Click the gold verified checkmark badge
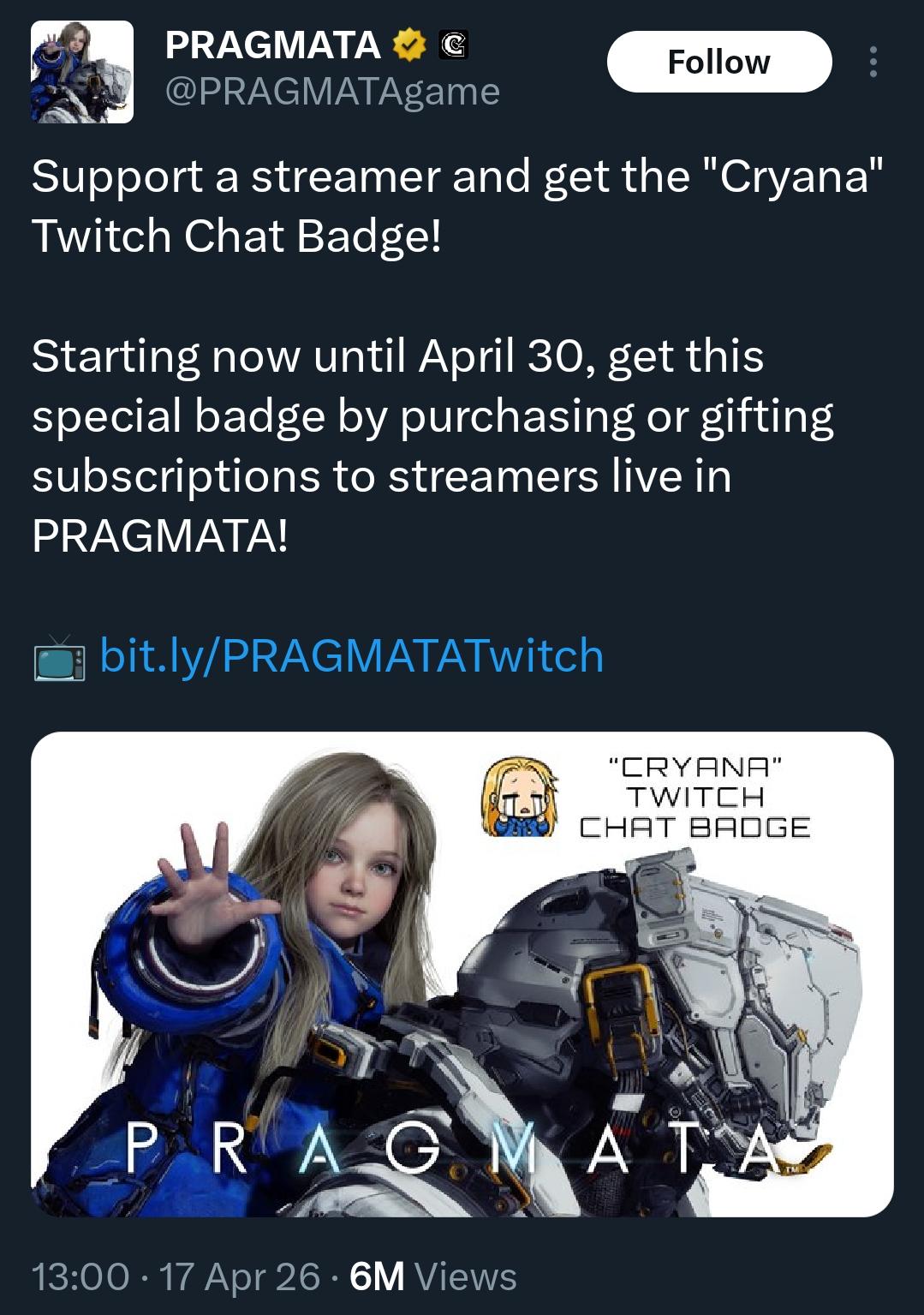Viewport: 924px width, 1315px height. coord(410,45)
